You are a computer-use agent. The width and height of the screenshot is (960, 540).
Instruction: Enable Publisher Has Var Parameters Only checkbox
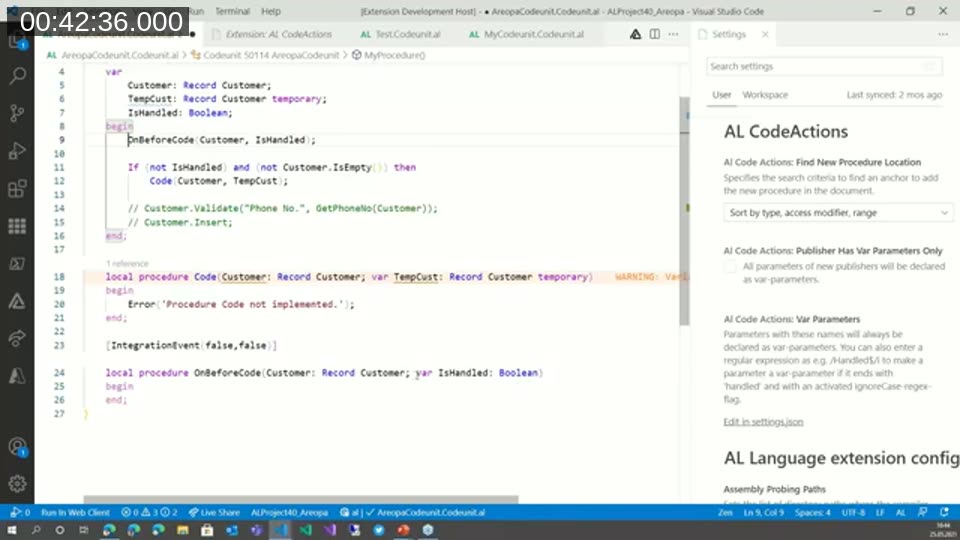point(730,266)
